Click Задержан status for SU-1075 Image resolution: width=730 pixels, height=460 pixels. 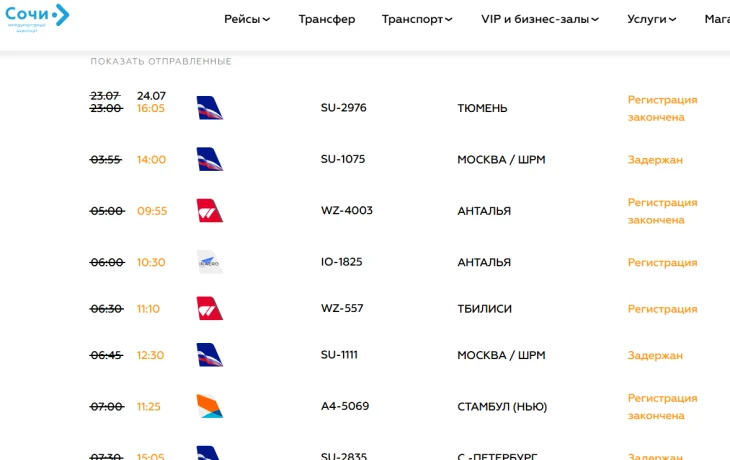pyautogui.click(x=655, y=160)
